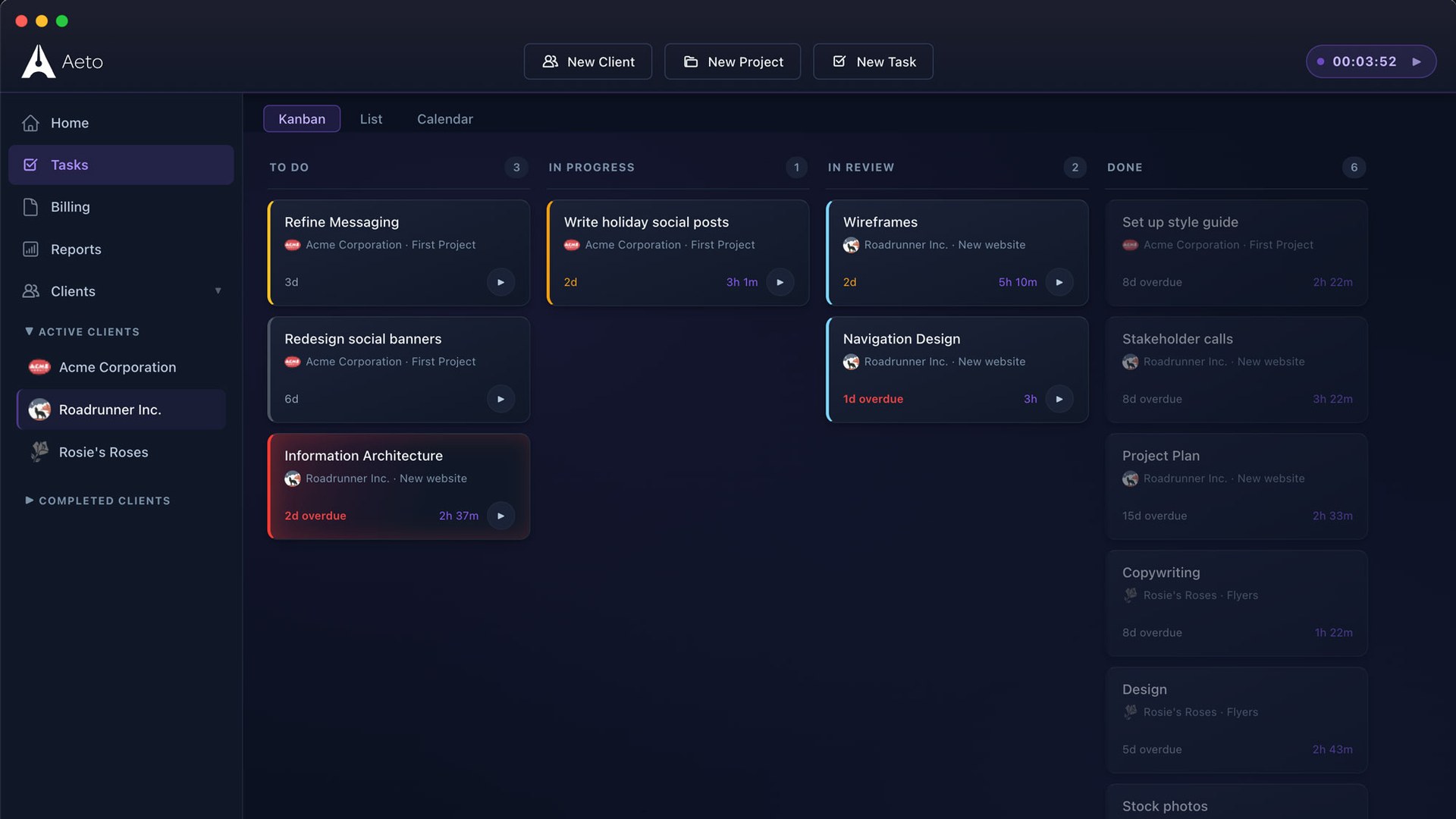Image resolution: width=1456 pixels, height=819 pixels.
Task: Start timer on Information Architecture card
Action: [x=500, y=516]
